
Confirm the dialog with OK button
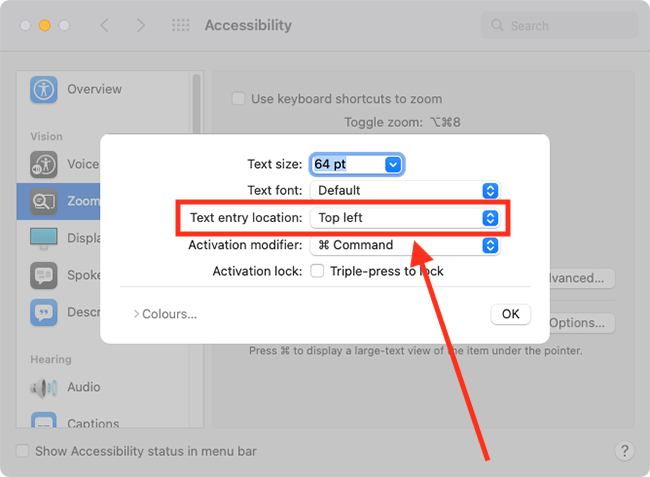tap(510, 314)
